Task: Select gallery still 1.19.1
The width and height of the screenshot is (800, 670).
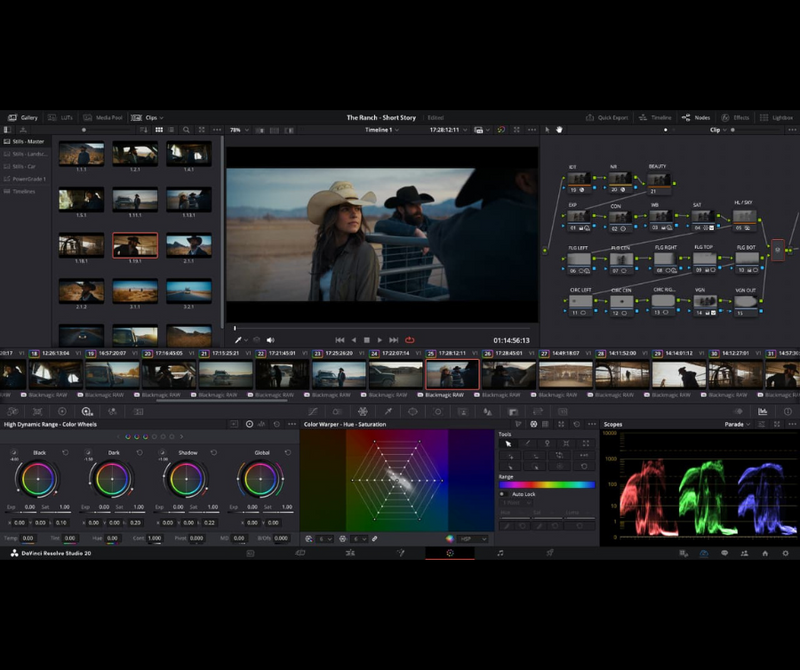Action: tap(135, 246)
